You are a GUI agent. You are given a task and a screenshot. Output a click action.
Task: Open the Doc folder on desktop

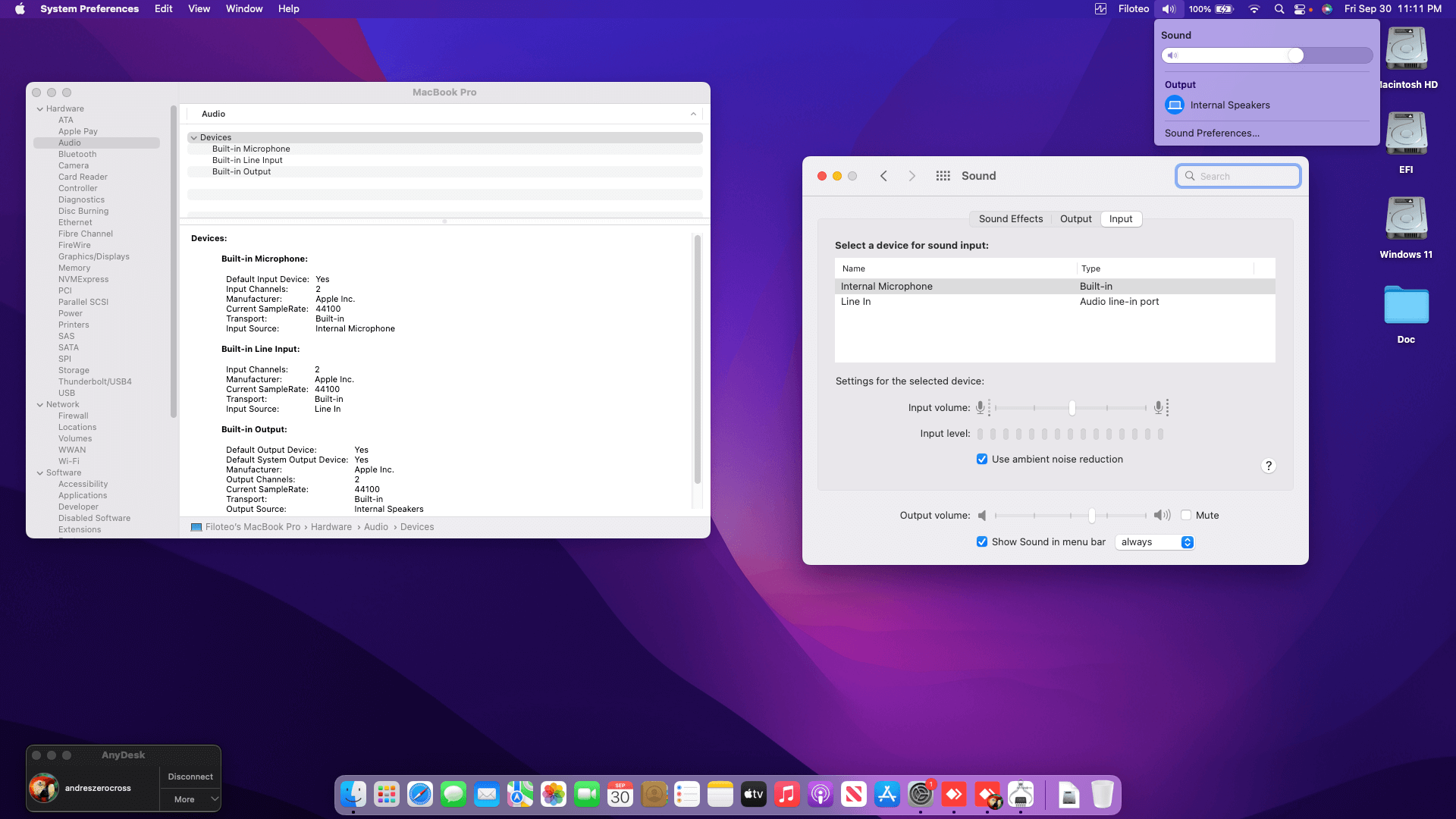pos(1407,314)
